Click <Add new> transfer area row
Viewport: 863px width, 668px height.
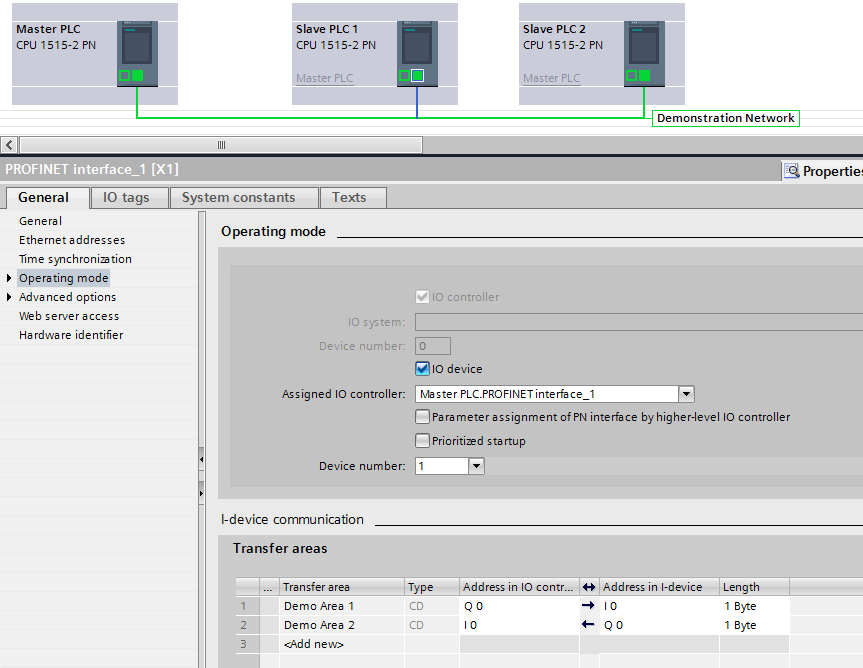coord(314,644)
